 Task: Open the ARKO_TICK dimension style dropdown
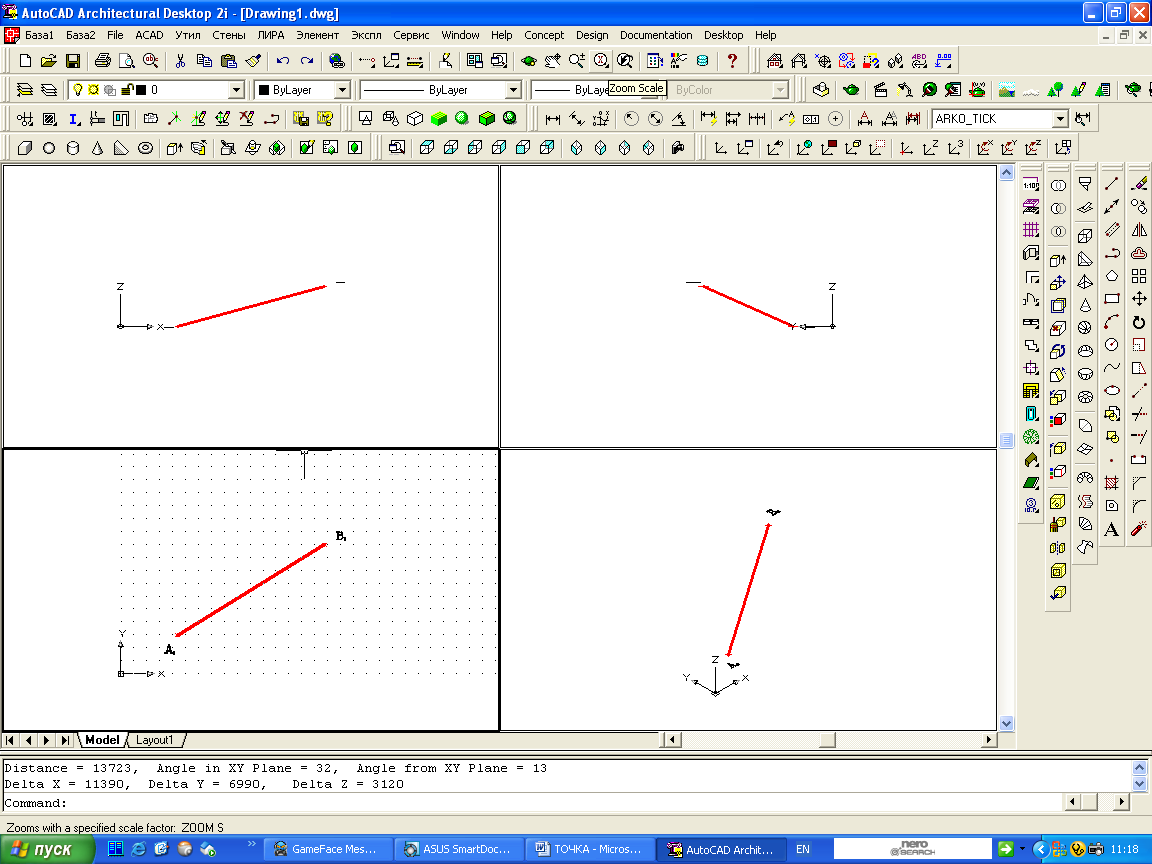coord(1060,118)
